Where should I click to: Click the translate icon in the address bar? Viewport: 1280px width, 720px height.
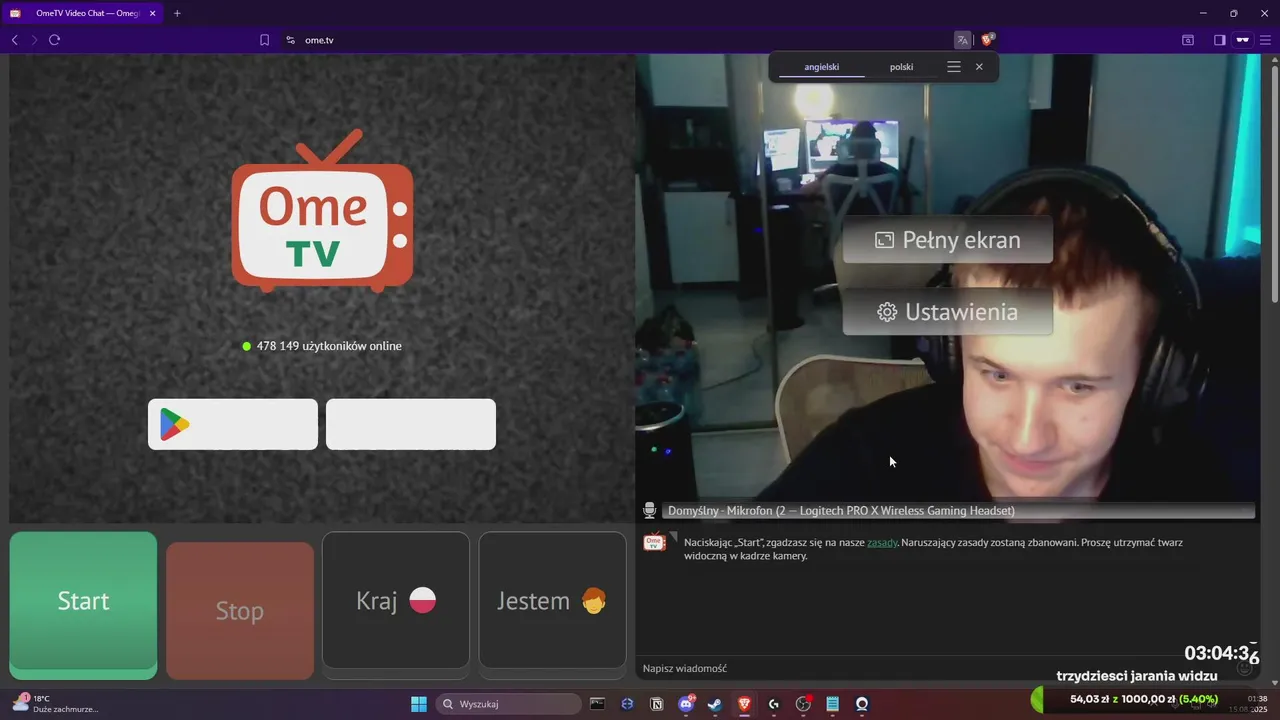pos(962,40)
